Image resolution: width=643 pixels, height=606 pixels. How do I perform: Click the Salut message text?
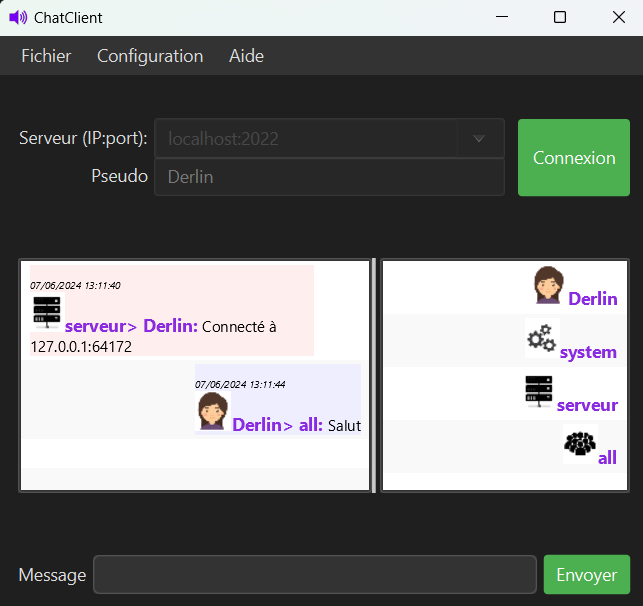pos(344,426)
